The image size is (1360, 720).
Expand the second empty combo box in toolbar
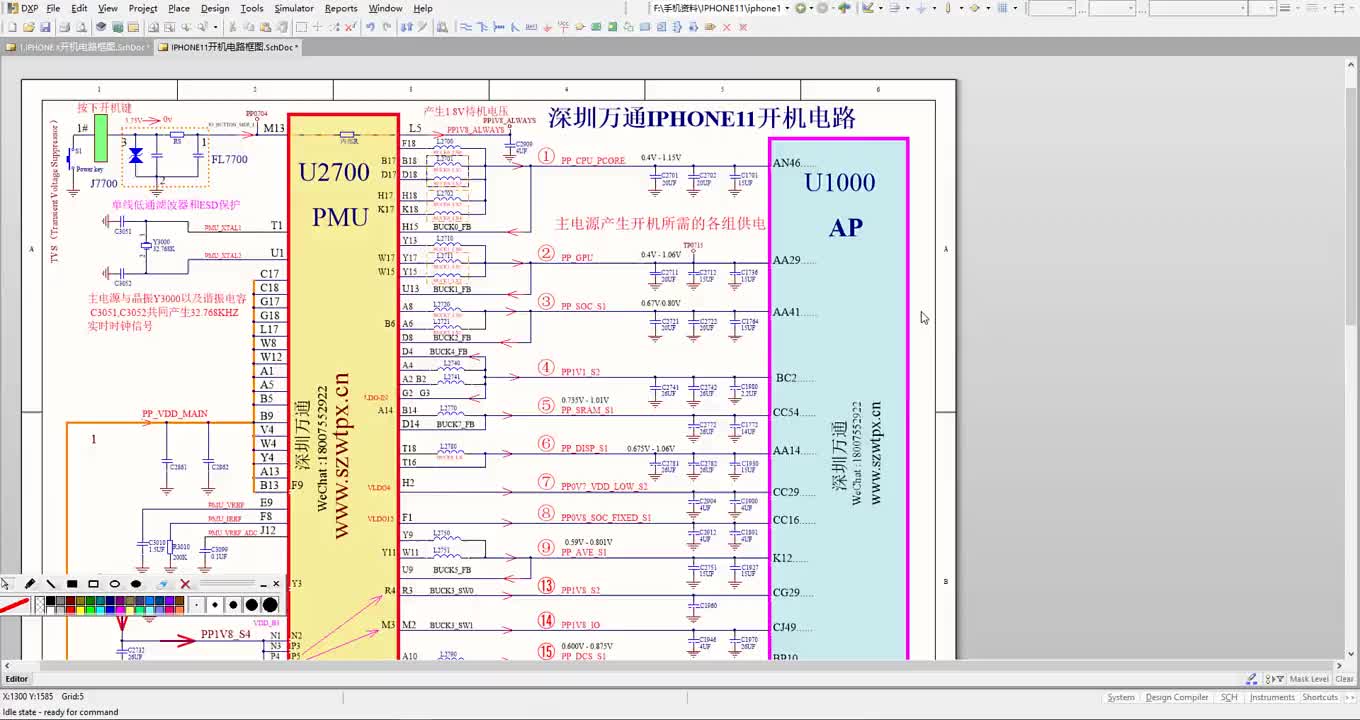click(x=1130, y=8)
